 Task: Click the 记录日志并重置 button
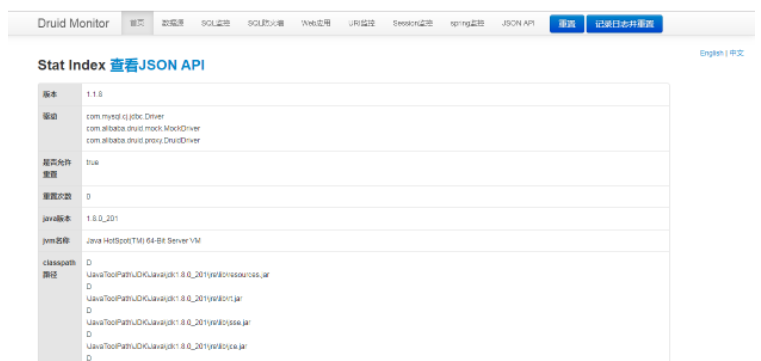[x=624, y=24]
